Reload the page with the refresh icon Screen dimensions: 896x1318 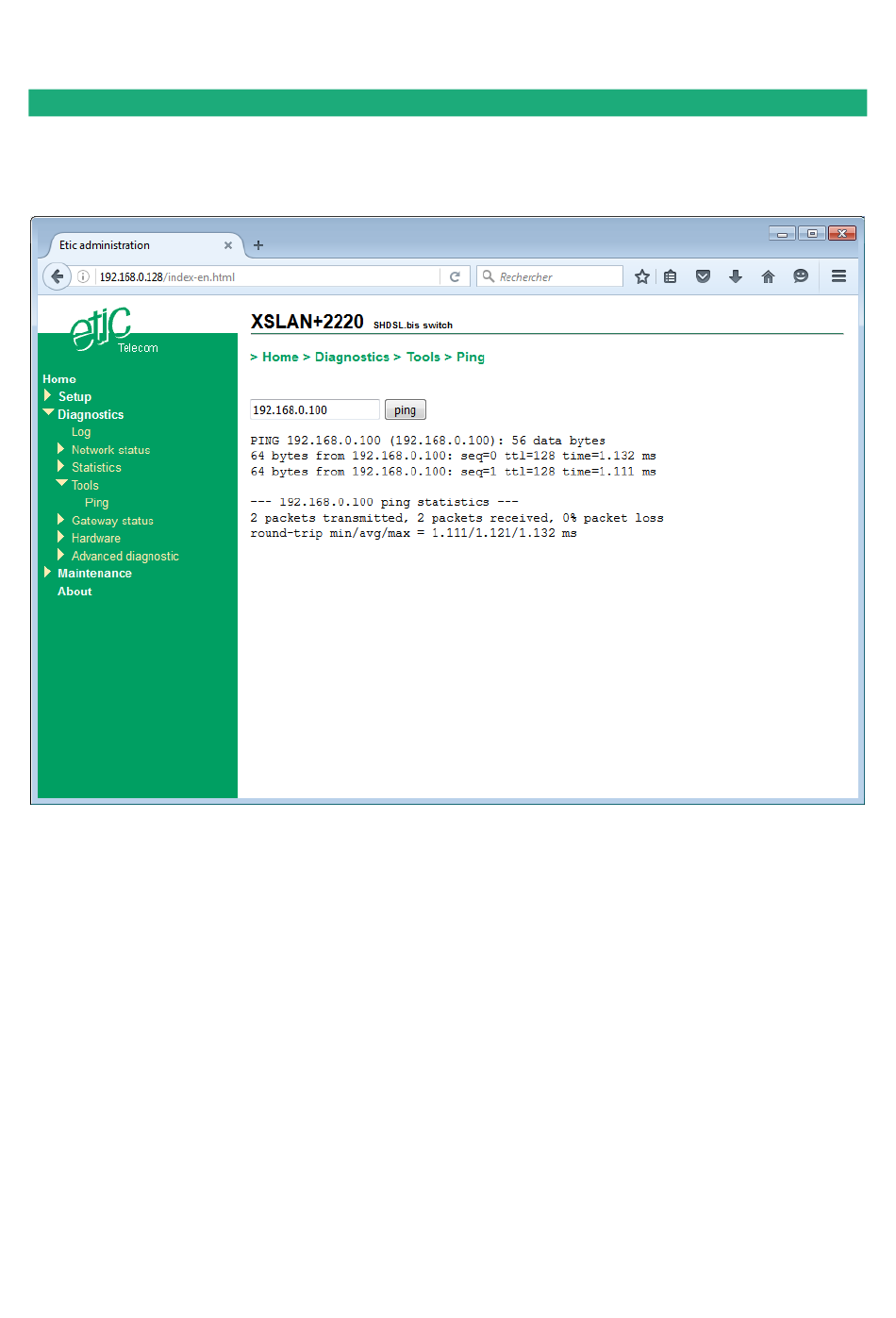pyautogui.click(x=455, y=276)
